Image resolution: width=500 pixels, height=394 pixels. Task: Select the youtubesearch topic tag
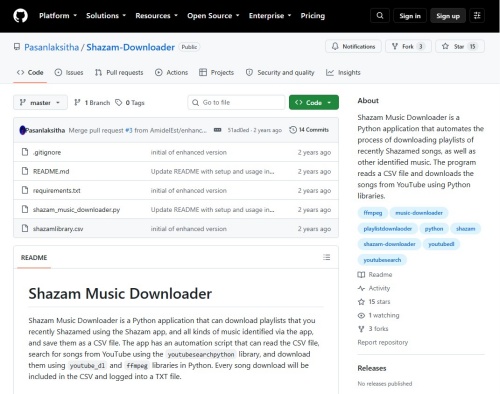pyautogui.click(x=382, y=260)
